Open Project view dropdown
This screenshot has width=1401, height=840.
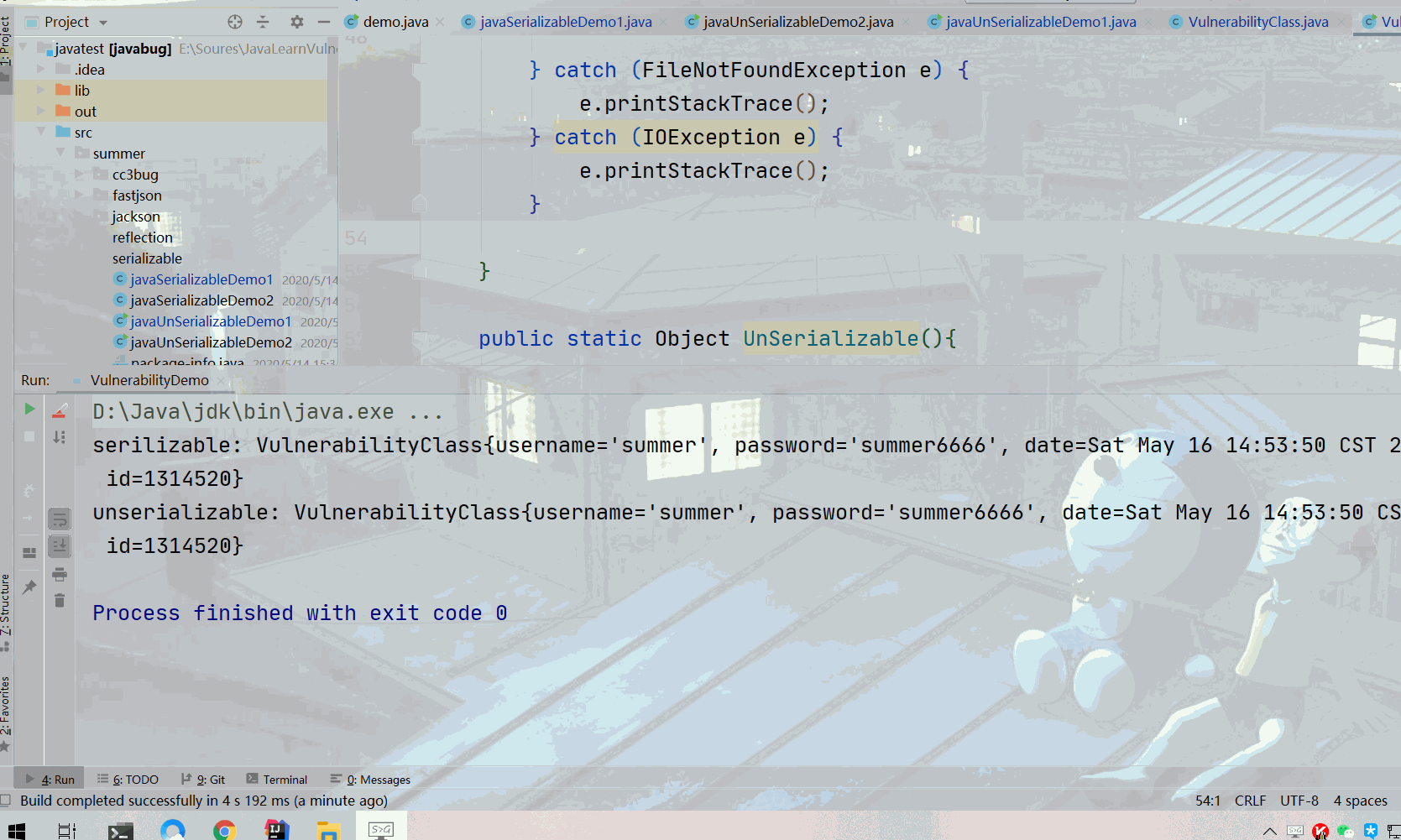pos(103,23)
